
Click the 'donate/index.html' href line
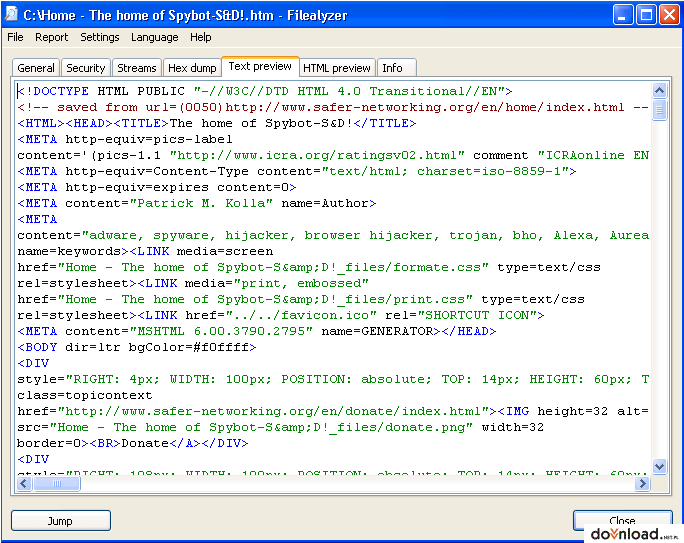[x=333, y=411]
